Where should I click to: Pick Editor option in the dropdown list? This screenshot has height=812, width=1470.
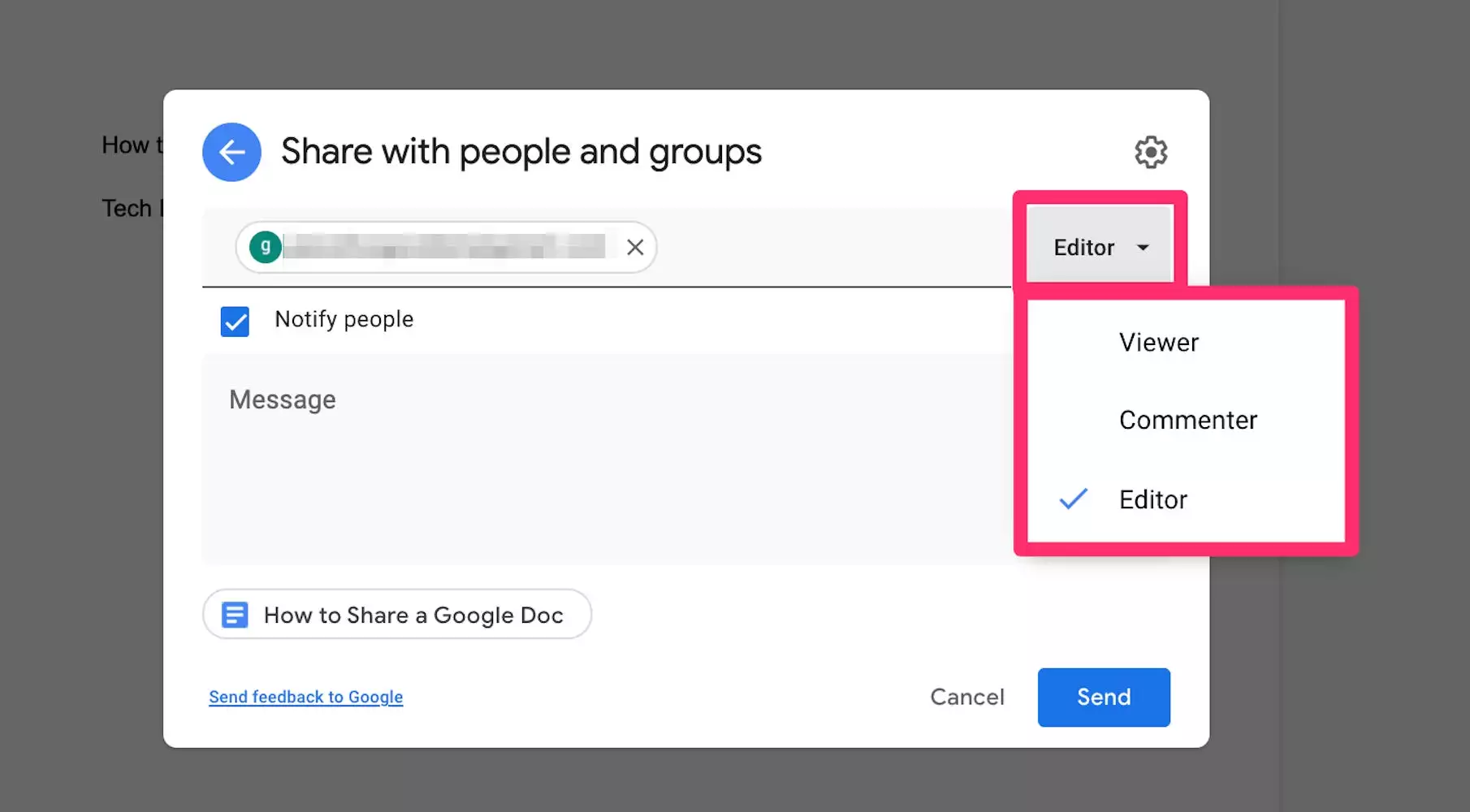tap(1152, 499)
